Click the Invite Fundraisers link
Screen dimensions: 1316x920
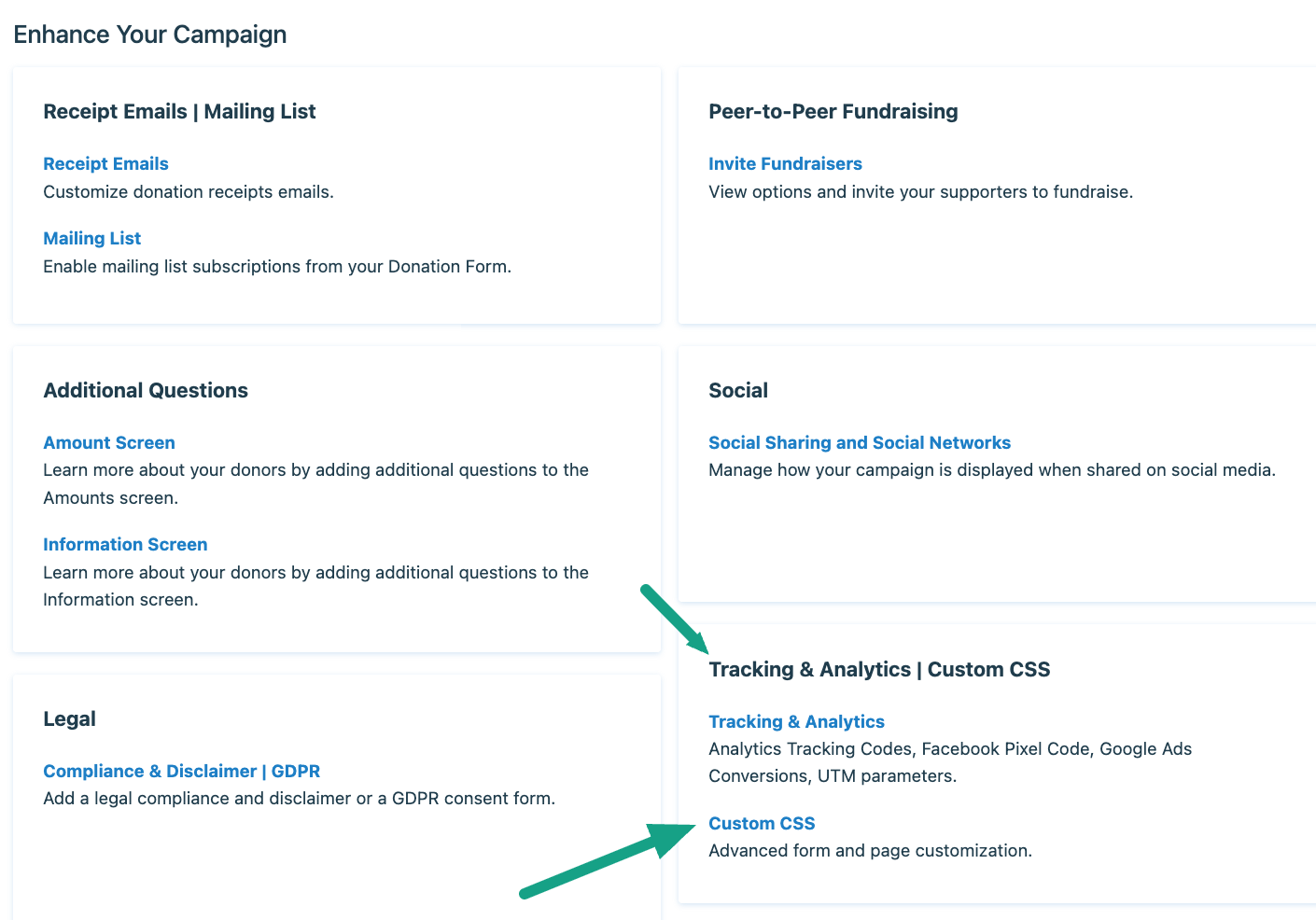[x=785, y=164]
